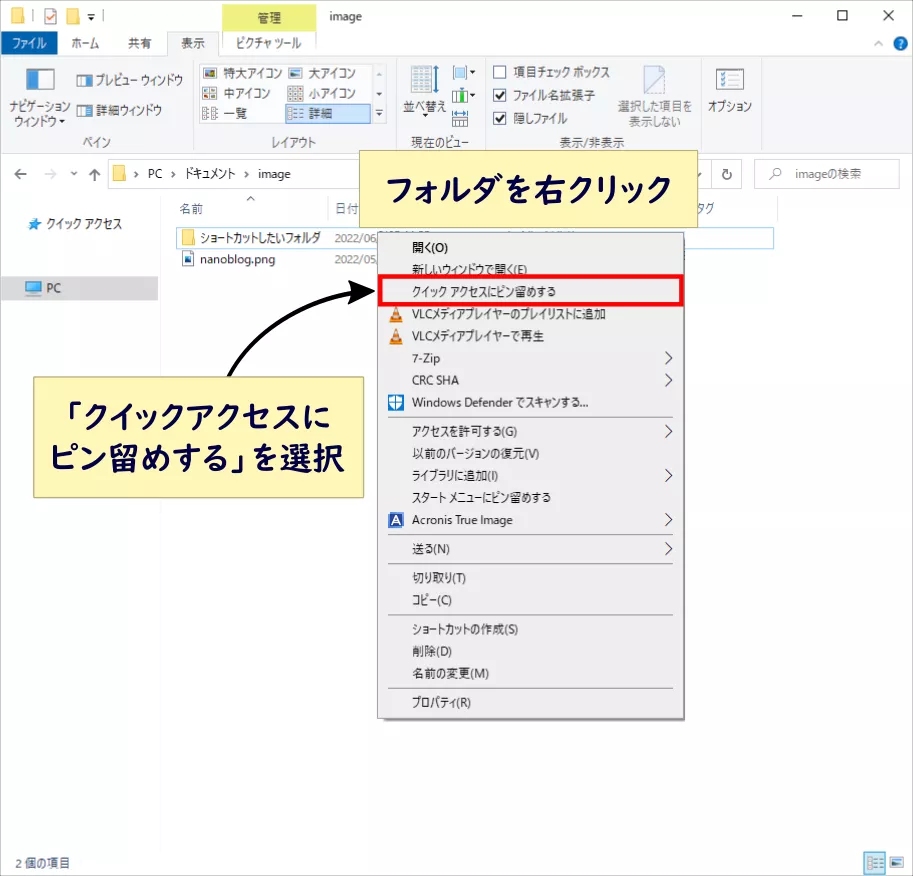913x876 pixels.
Task: Click the Name column header
Action: 250,209
